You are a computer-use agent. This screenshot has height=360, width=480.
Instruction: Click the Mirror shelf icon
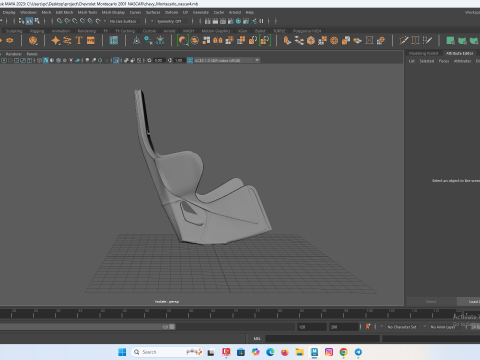218,41
